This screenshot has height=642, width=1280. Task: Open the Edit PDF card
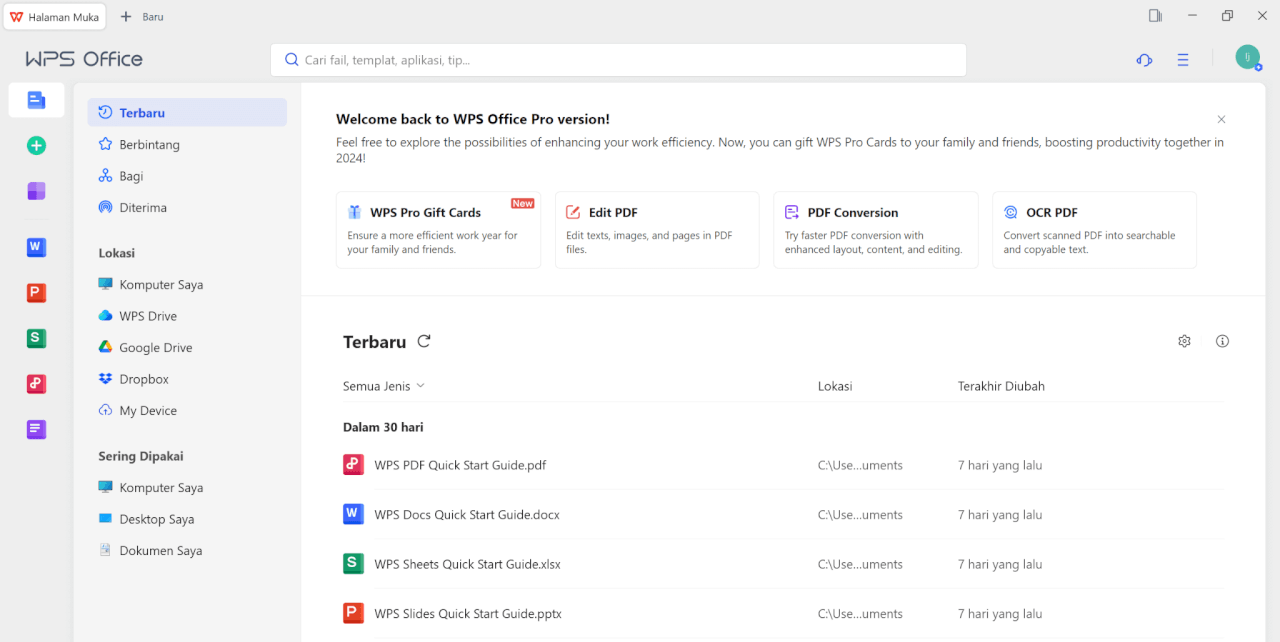[657, 230]
